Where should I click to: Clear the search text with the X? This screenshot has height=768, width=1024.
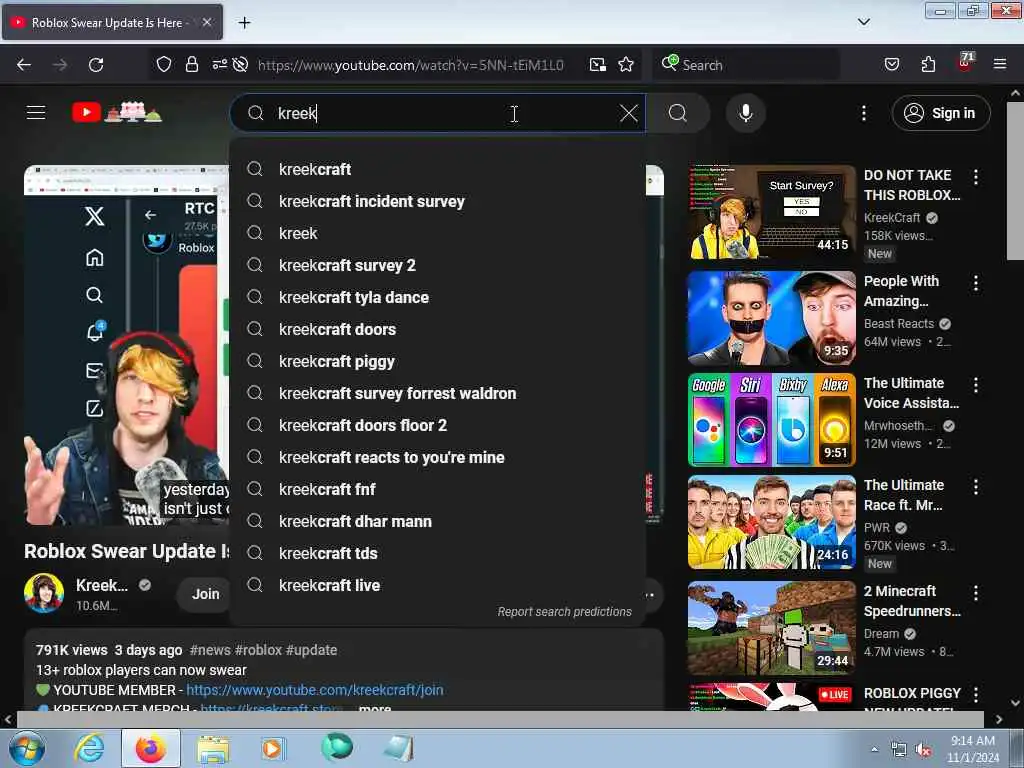tap(628, 114)
